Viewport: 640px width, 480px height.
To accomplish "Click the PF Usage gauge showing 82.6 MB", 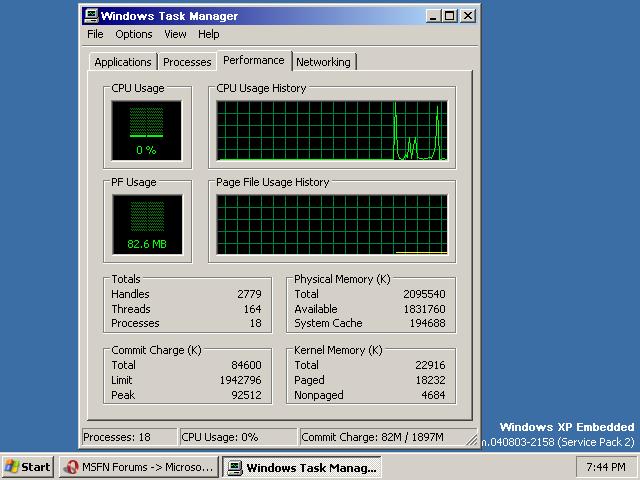I will [147, 224].
